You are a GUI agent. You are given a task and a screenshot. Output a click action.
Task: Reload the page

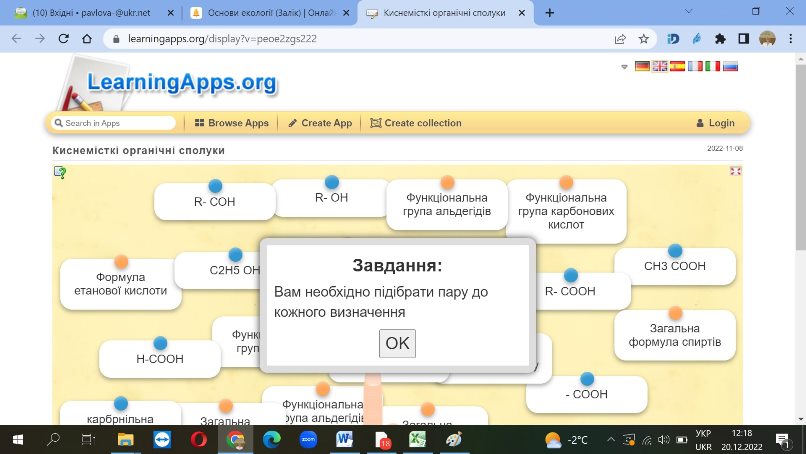63,39
